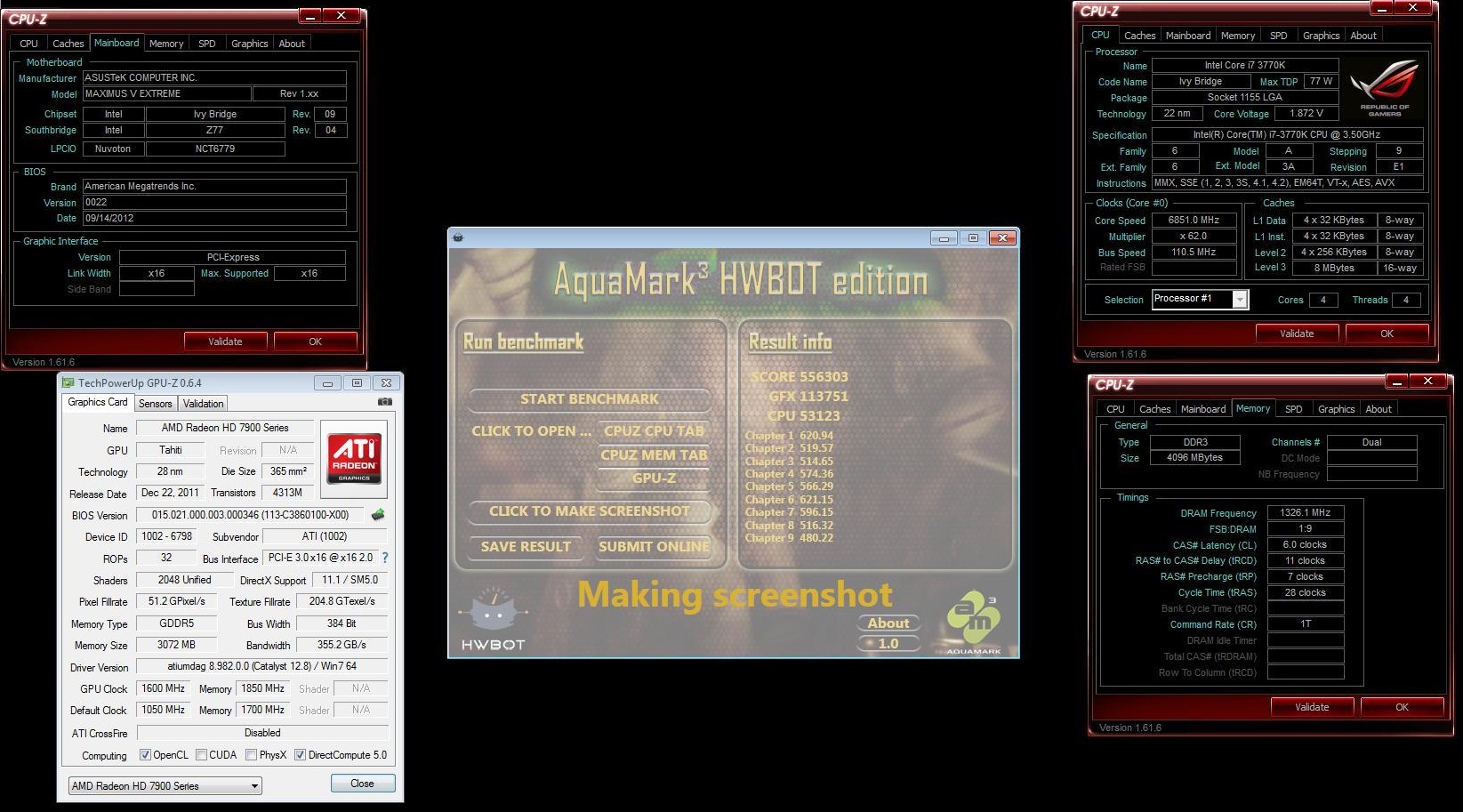Click the Core Speed 6851.0 MHz value
This screenshot has height=812, width=1463.
point(1194,221)
